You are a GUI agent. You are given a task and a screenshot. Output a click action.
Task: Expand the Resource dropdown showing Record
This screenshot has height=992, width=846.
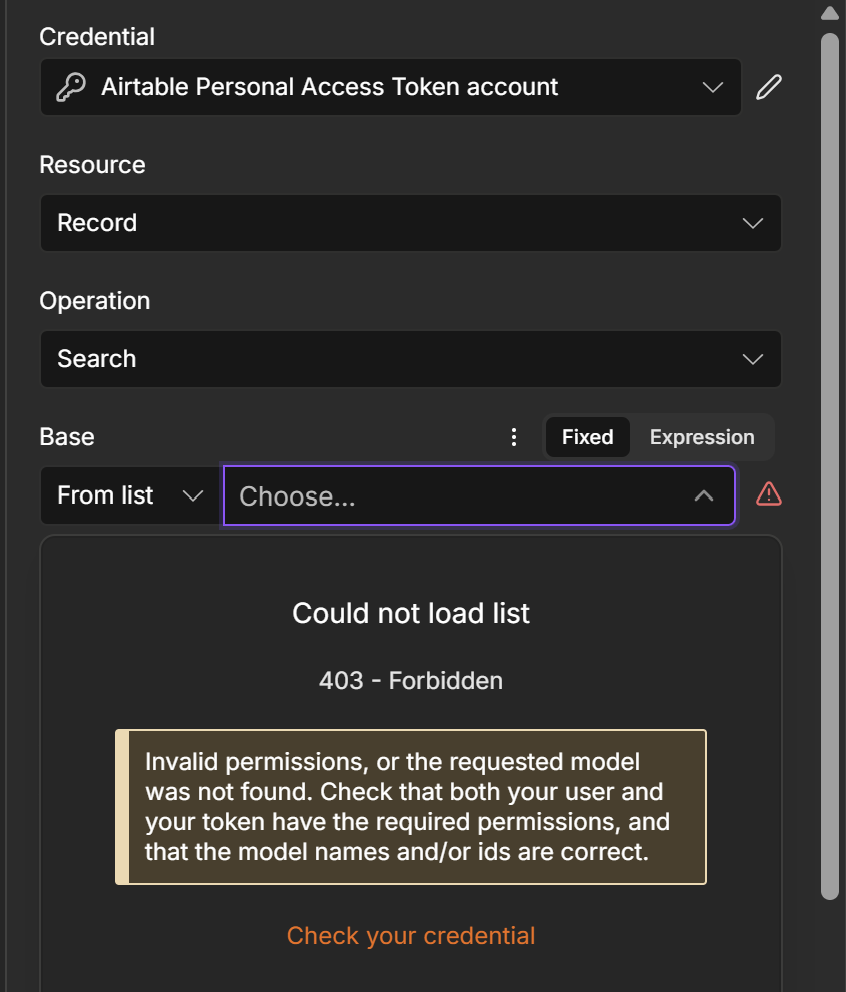tap(411, 223)
